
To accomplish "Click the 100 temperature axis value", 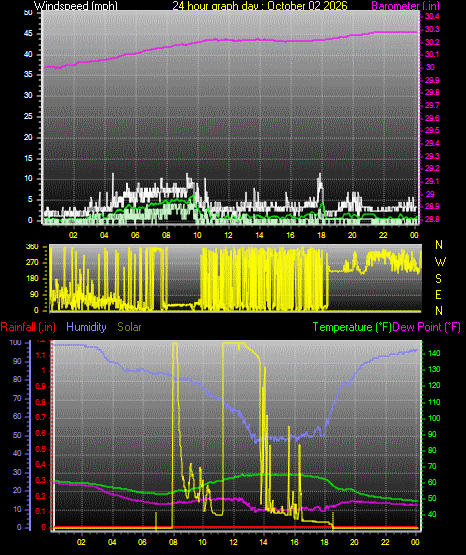I will click(434, 418).
